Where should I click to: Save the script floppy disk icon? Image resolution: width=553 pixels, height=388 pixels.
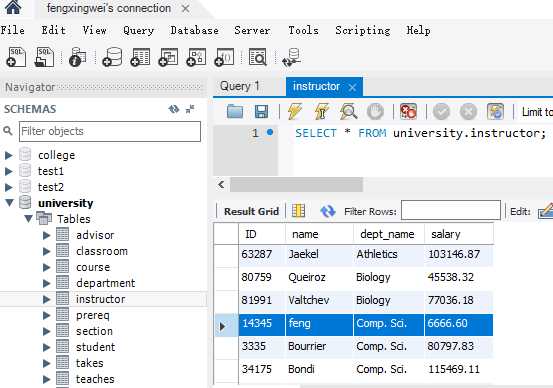(x=261, y=112)
